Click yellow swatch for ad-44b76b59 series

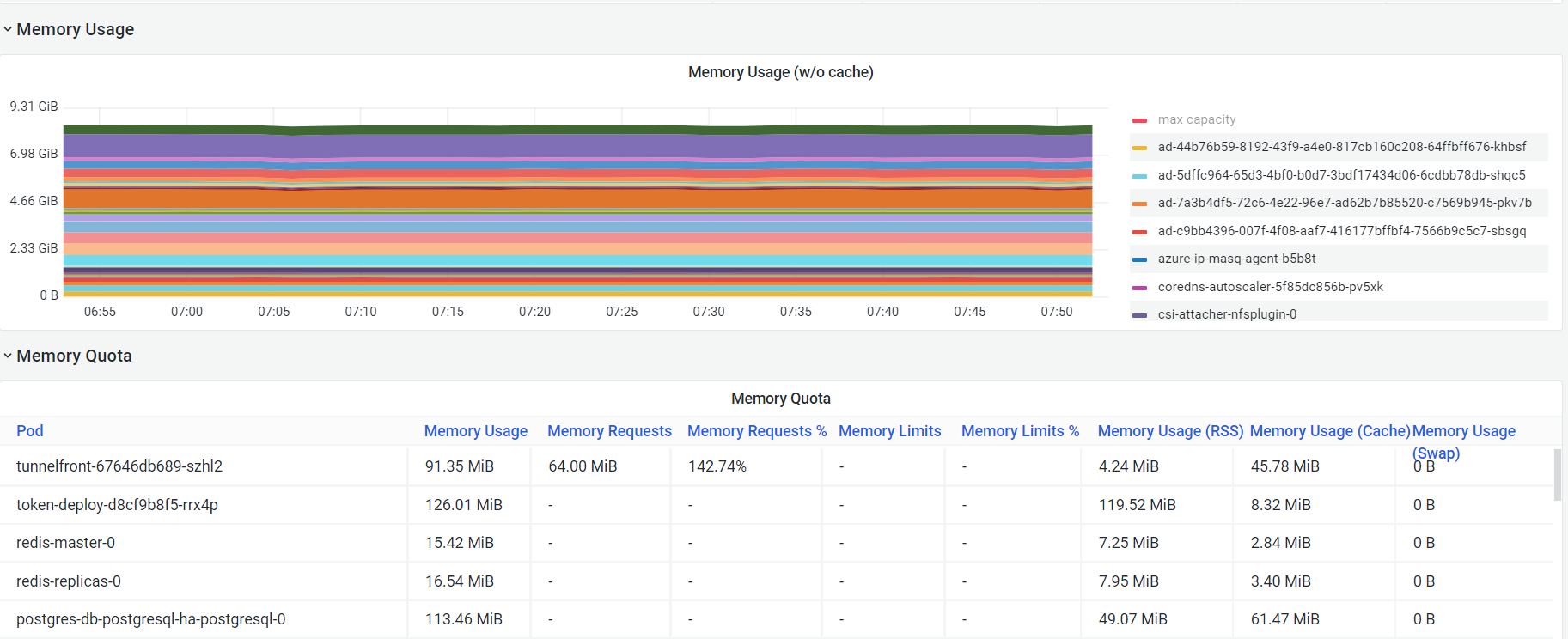[x=1140, y=148]
